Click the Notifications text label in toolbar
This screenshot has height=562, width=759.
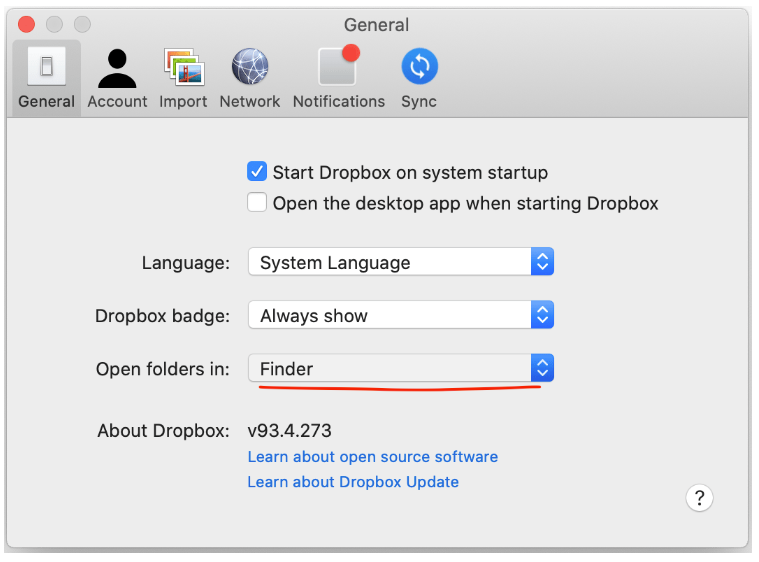[x=338, y=101]
